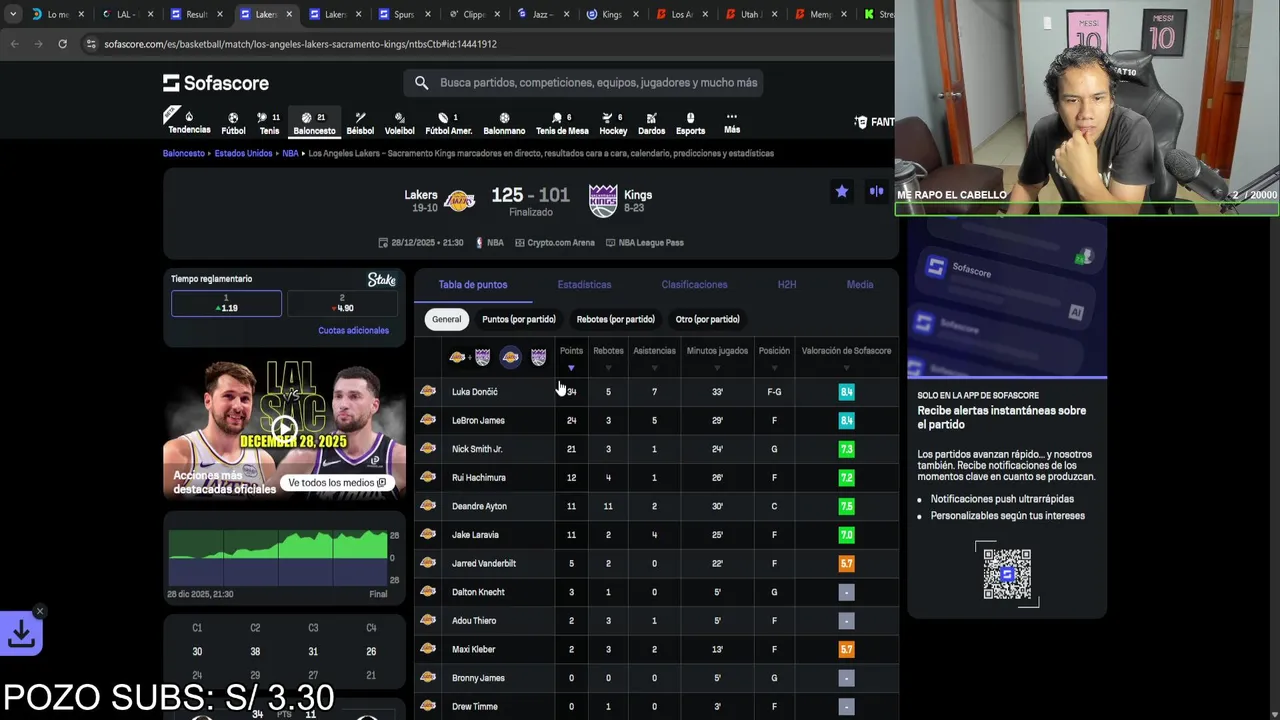Show both teams' players filter

coord(470,357)
